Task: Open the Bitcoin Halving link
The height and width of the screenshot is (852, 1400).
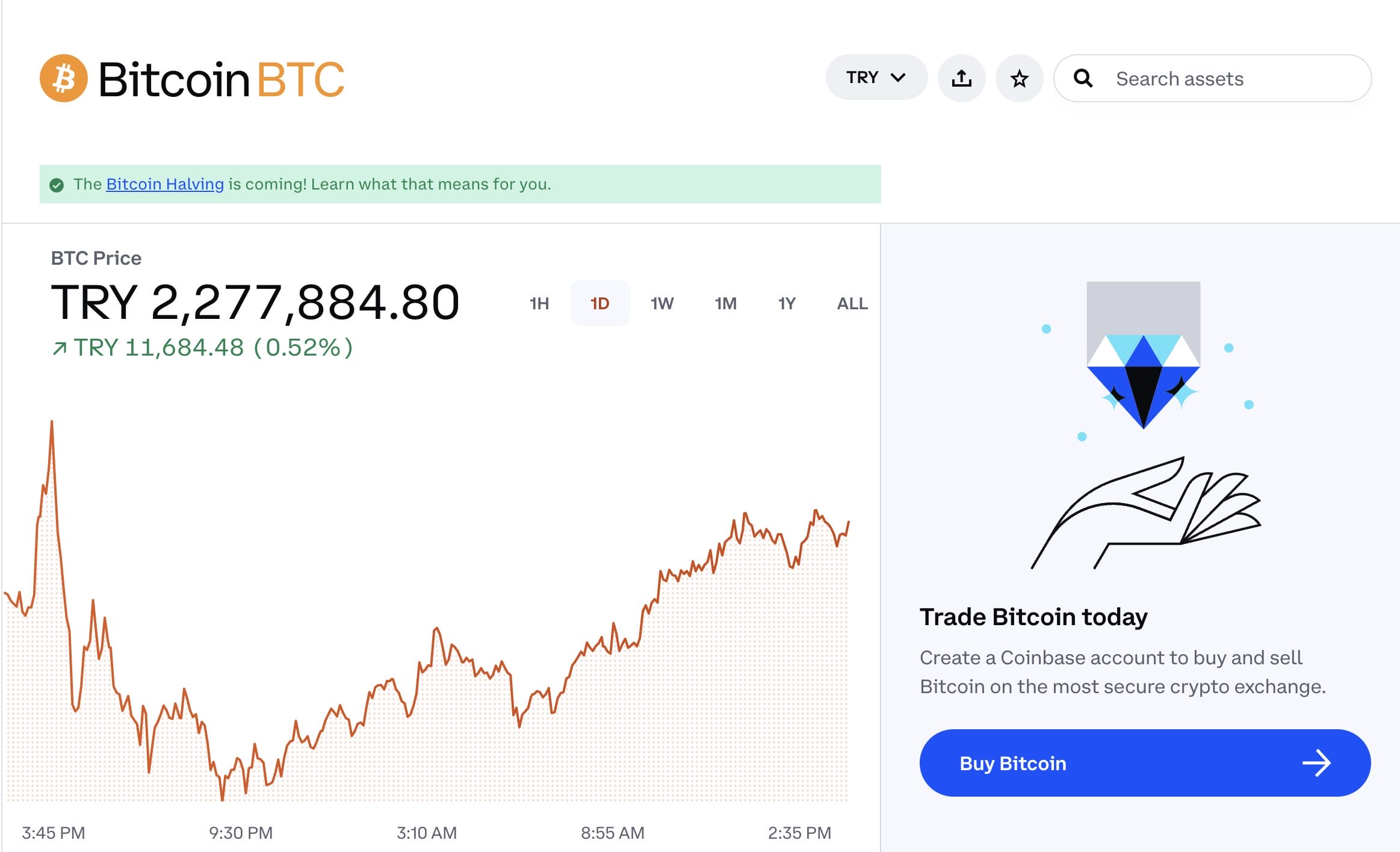Action: [164, 184]
